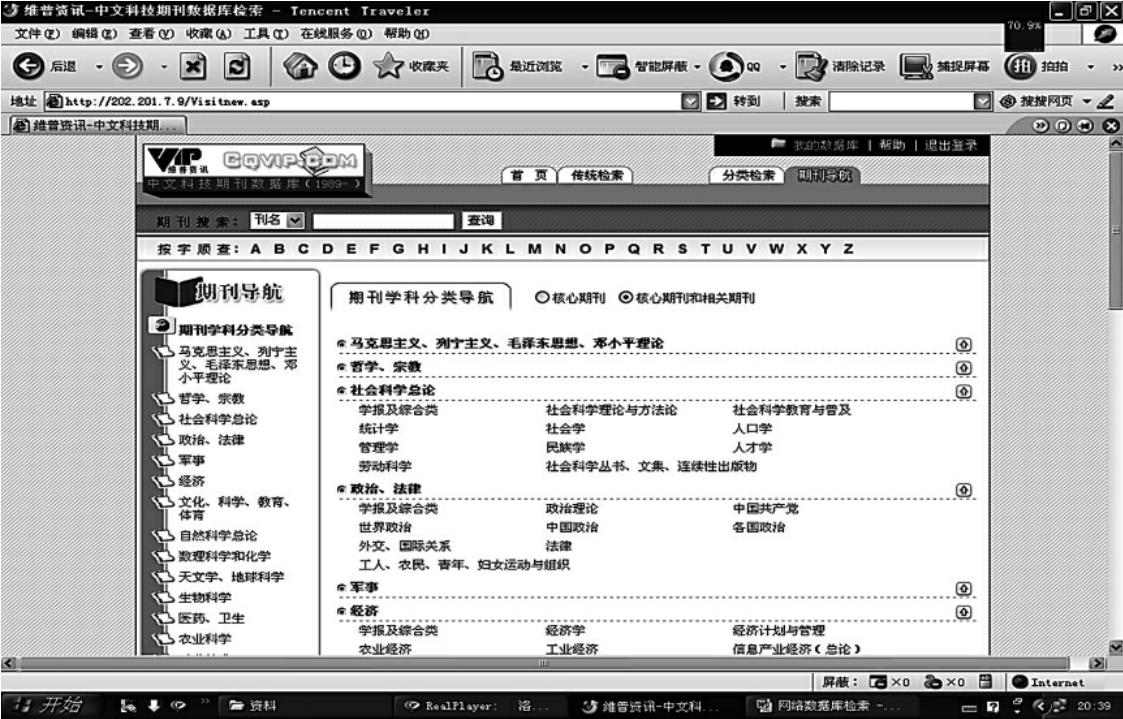1123x719 pixels.
Task: Open the 工具 menu
Action: 266,34
